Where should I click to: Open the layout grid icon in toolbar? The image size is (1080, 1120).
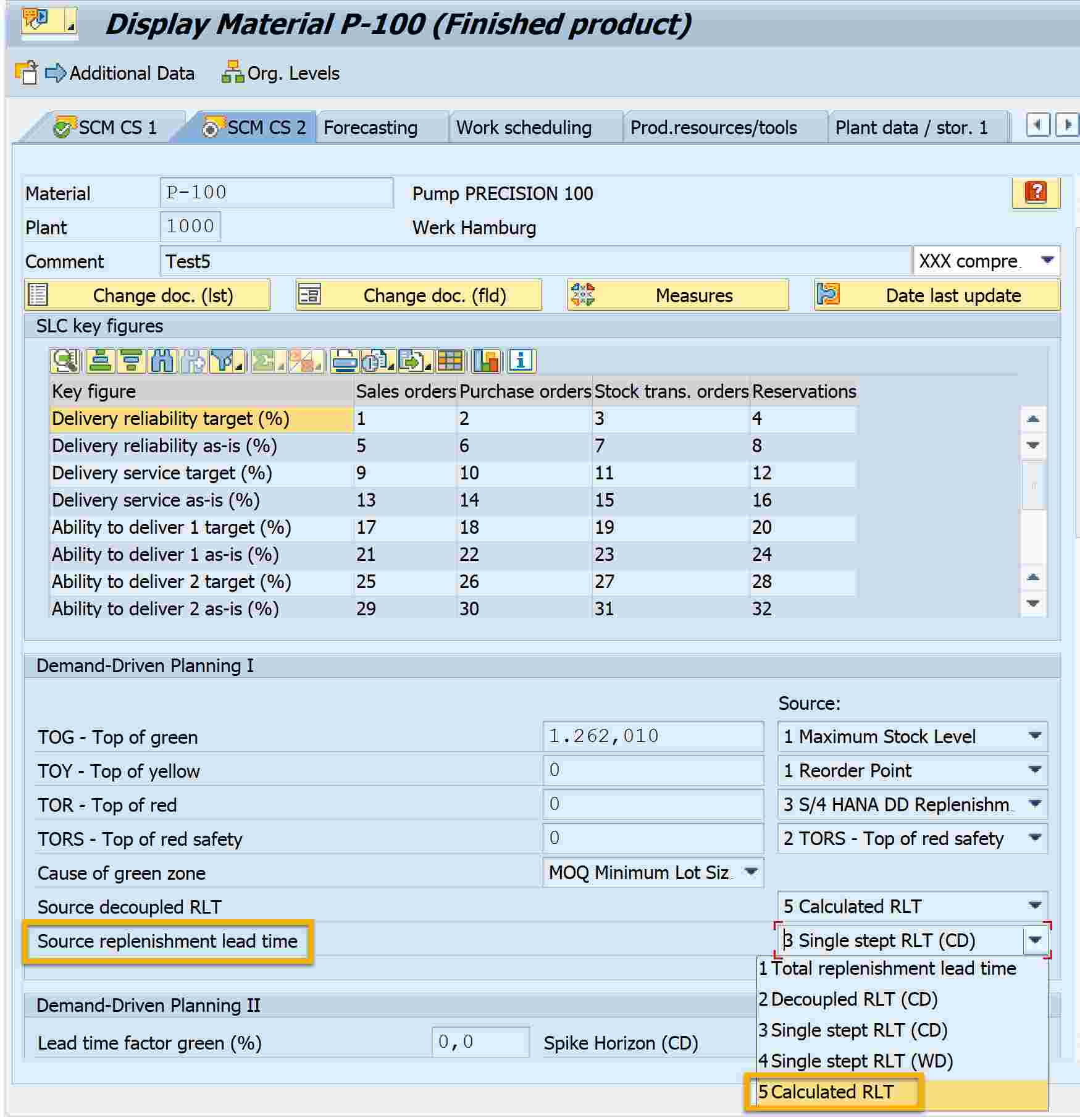[450, 361]
